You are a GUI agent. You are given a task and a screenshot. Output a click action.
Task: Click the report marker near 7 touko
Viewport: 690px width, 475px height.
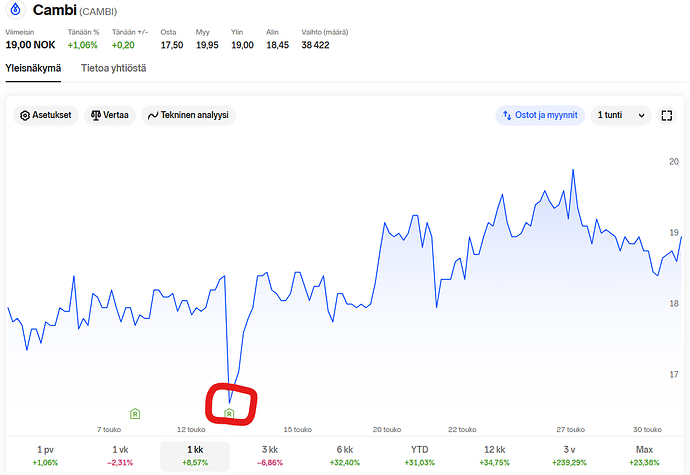(x=135, y=414)
